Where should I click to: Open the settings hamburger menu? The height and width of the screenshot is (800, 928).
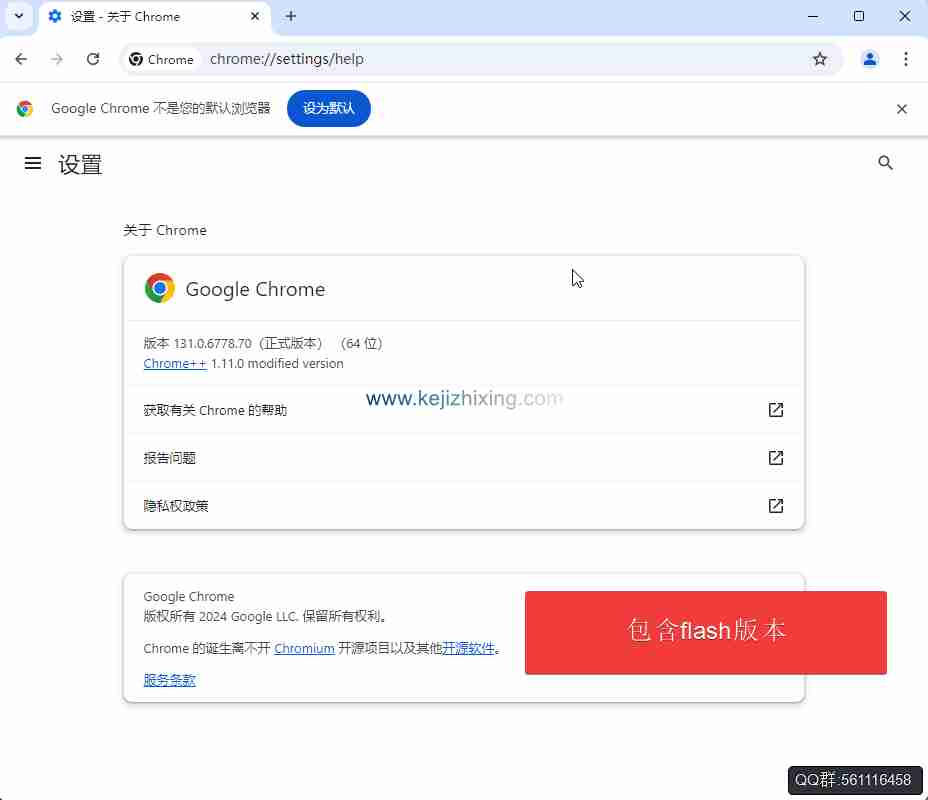tap(33, 163)
